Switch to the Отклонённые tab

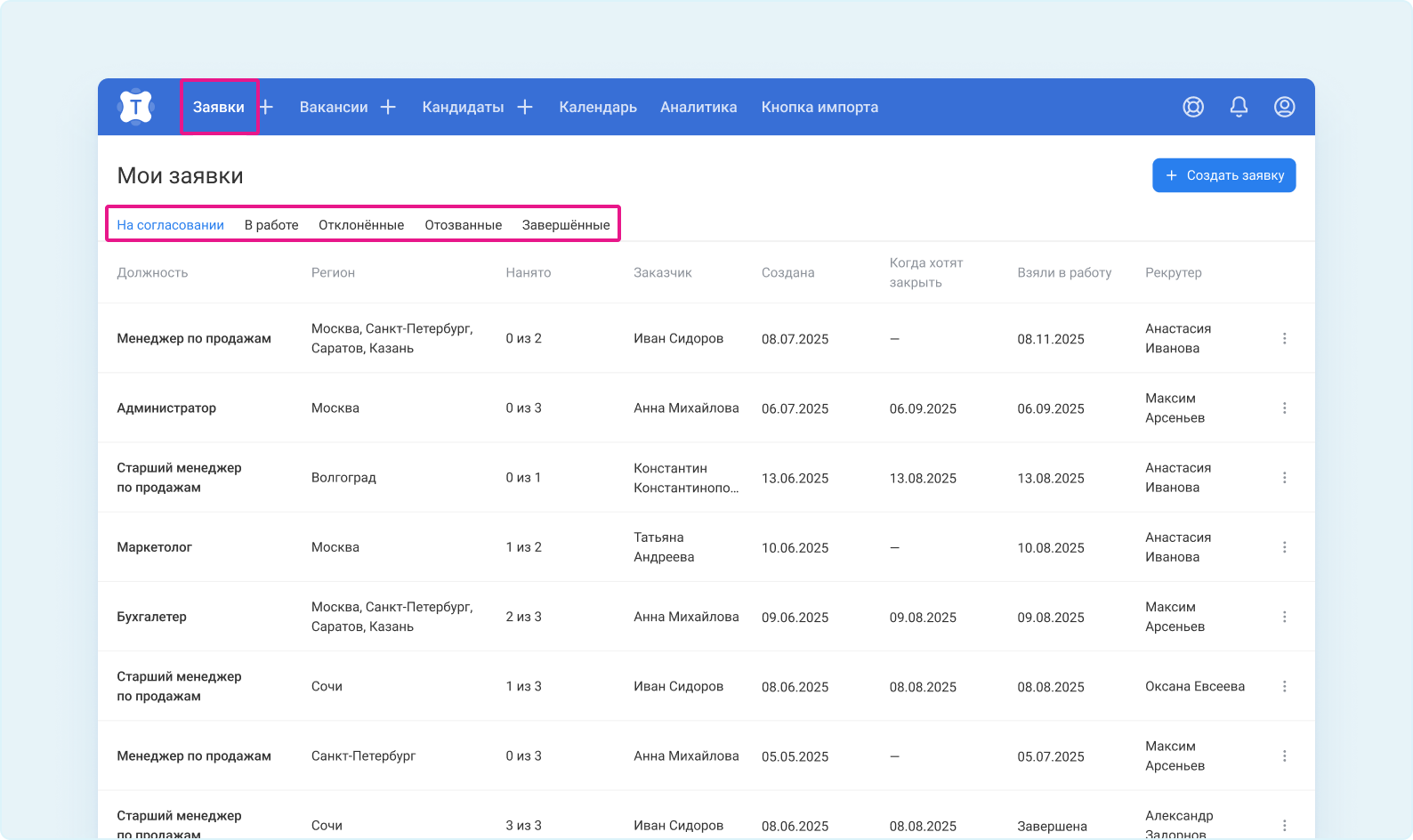click(x=361, y=225)
